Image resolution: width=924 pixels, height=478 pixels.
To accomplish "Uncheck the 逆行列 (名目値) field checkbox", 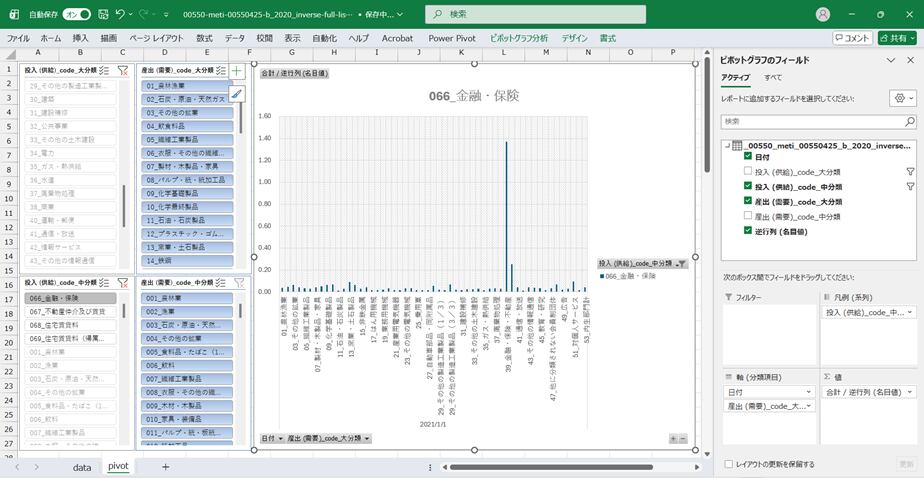I will pyautogui.click(x=748, y=230).
